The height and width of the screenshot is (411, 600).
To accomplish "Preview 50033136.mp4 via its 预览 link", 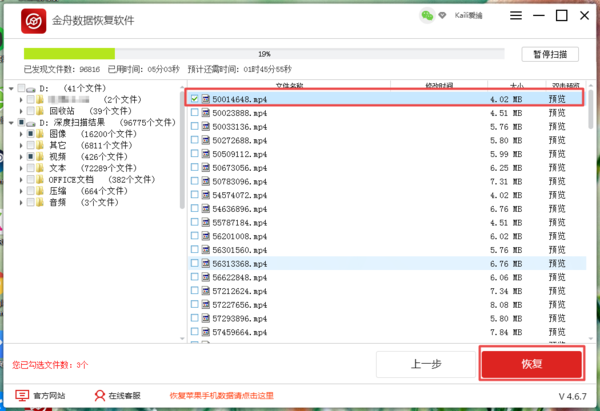I will point(557,126).
